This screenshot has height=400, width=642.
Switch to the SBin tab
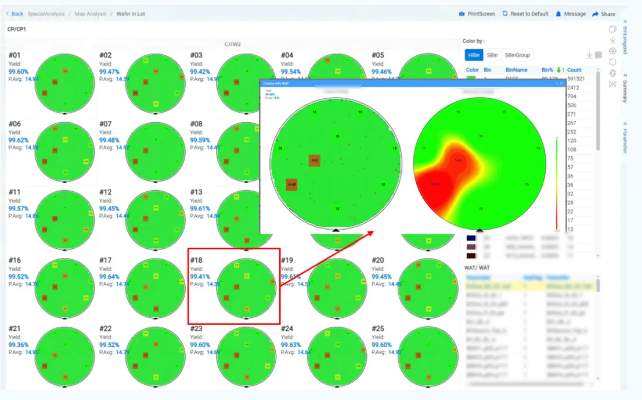(x=493, y=55)
